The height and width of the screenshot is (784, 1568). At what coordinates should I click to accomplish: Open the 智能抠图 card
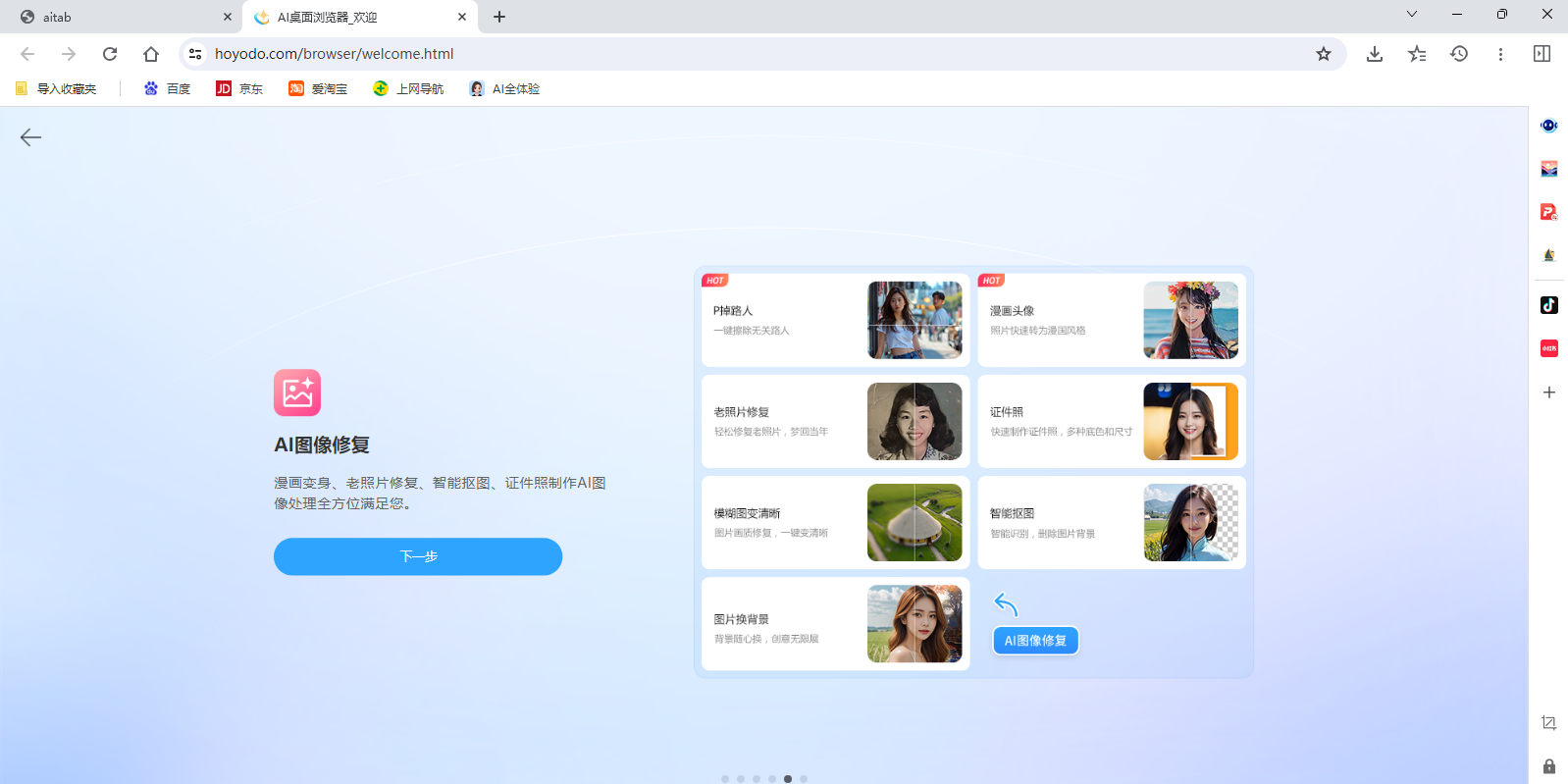click(x=1112, y=523)
